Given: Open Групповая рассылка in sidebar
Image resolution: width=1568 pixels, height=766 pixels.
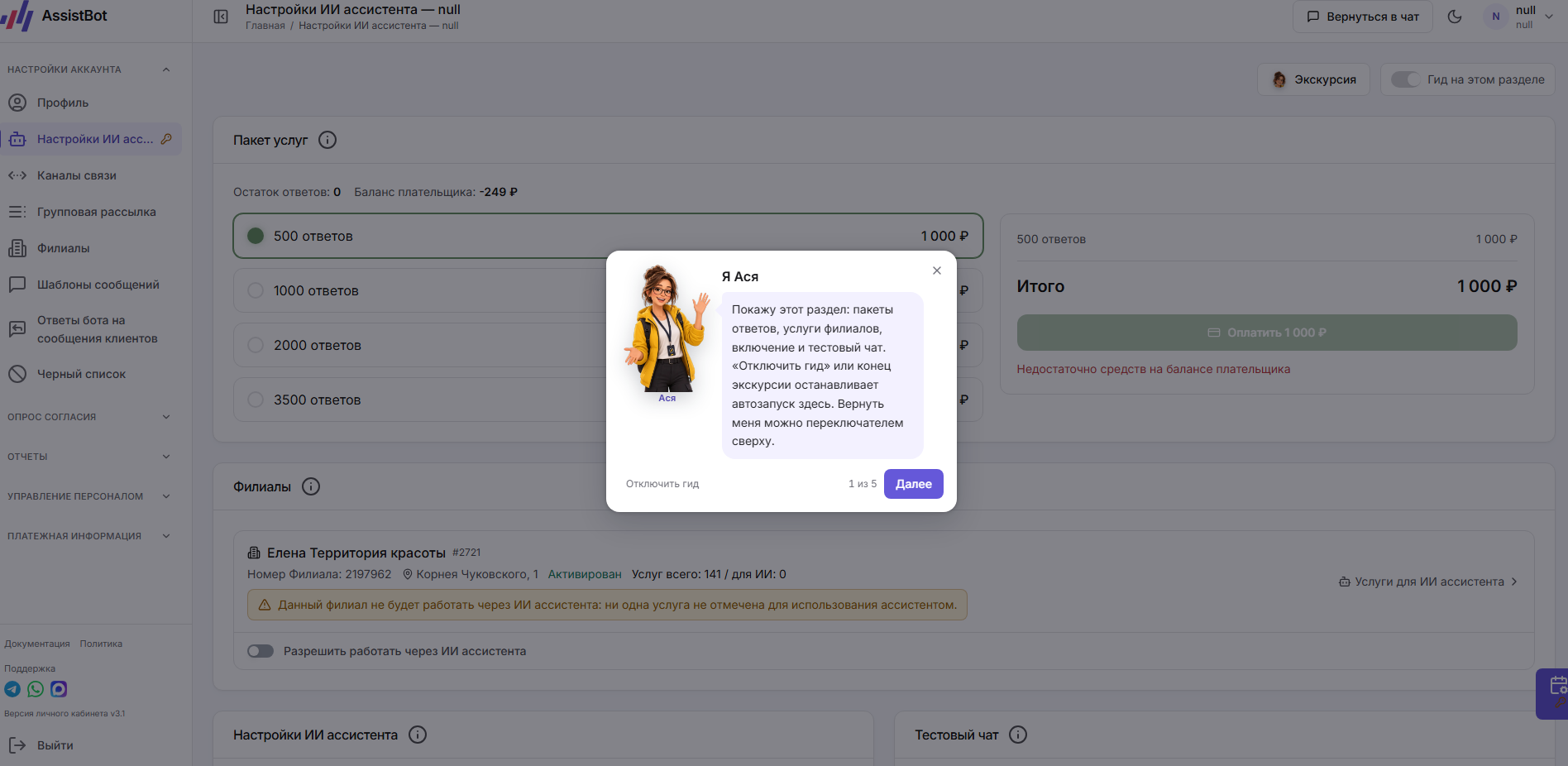Looking at the screenshot, I should click(x=91, y=212).
